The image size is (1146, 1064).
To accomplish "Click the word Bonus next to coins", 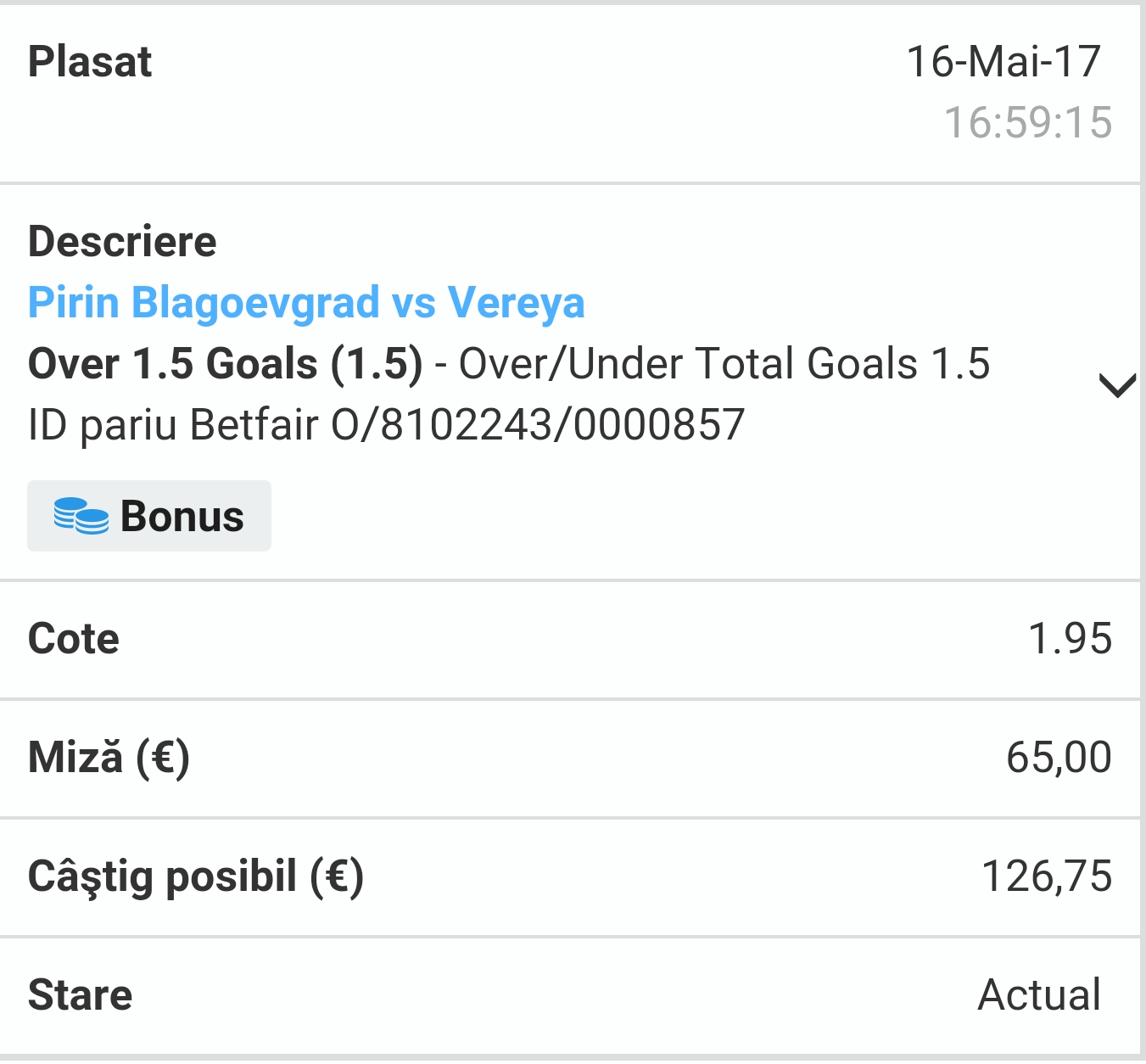I will [182, 516].
